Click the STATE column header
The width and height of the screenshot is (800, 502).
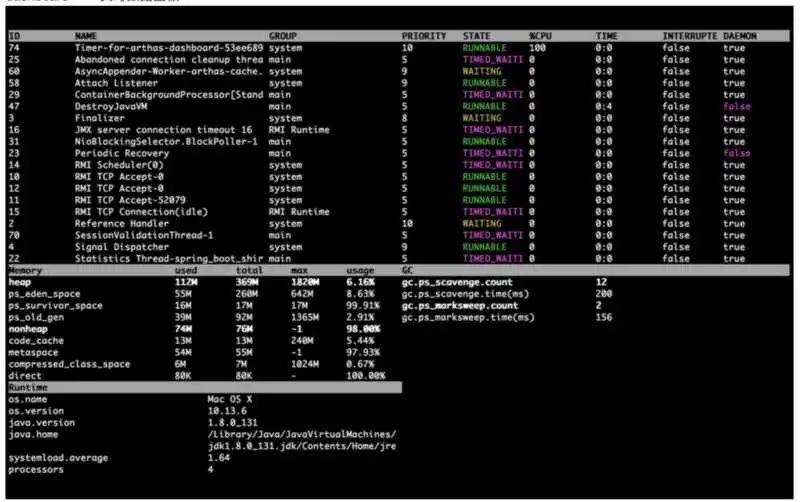[x=476, y=36]
